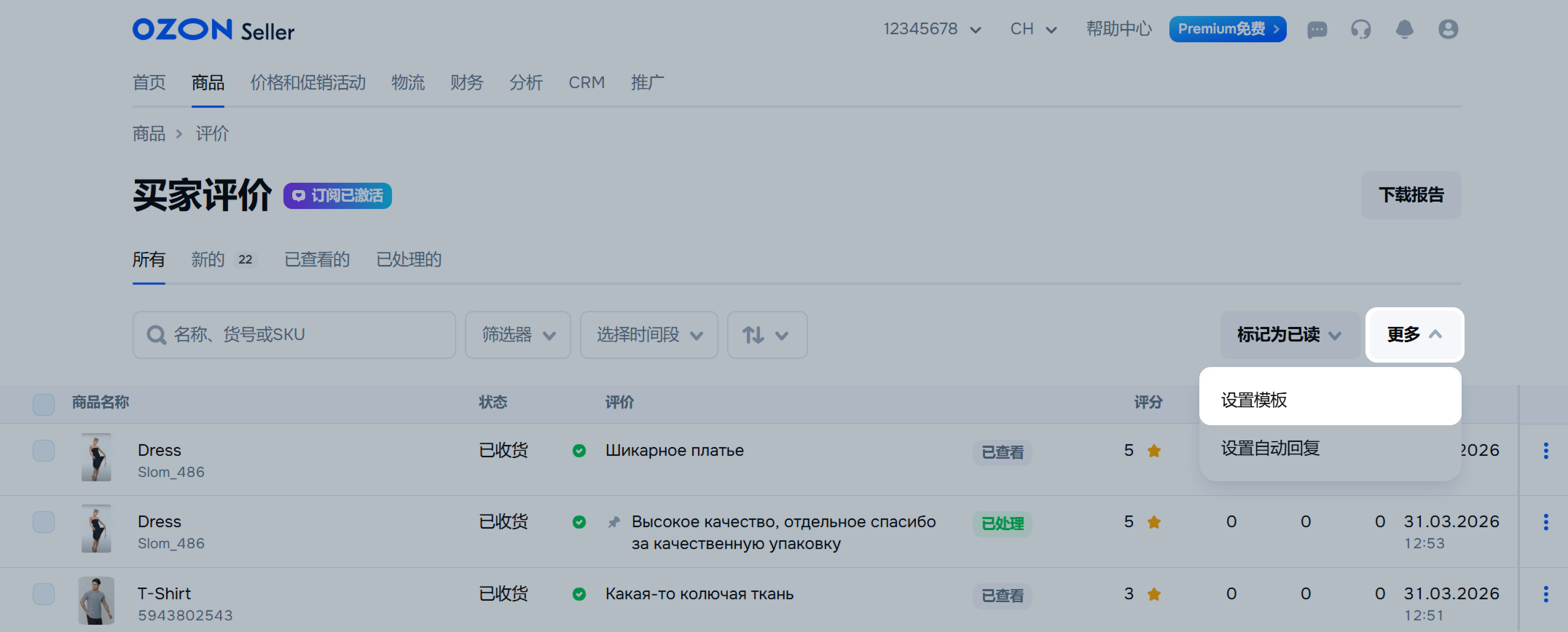This screenshot has height=632, width=1568.
Task: Switch to the 新的 tab
Action: click(x=208, y=260)
